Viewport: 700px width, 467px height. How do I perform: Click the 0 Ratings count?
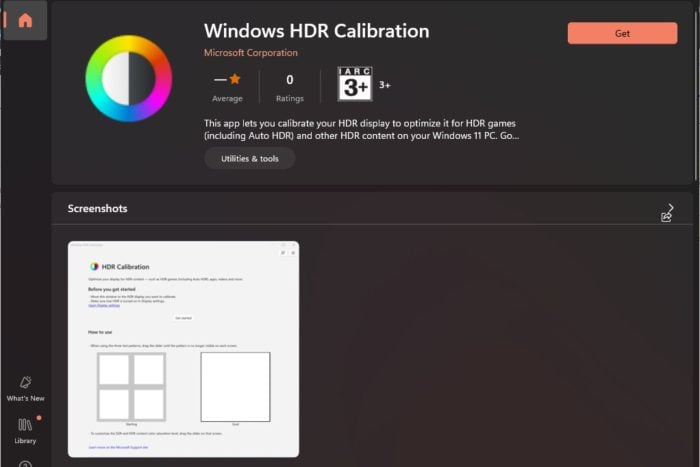290,86
